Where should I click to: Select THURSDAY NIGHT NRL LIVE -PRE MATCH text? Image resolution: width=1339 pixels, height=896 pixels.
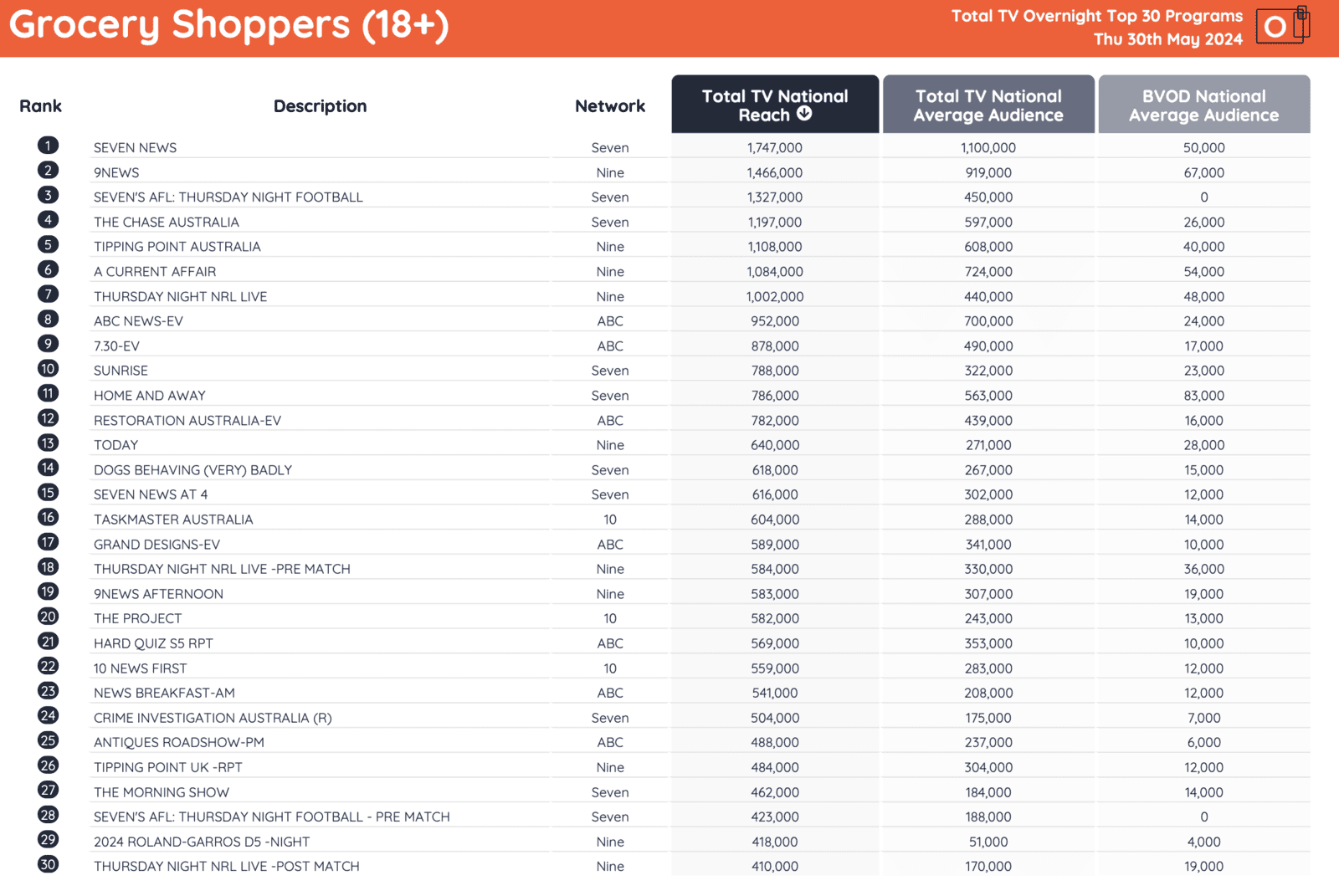[x=222, y=569]
